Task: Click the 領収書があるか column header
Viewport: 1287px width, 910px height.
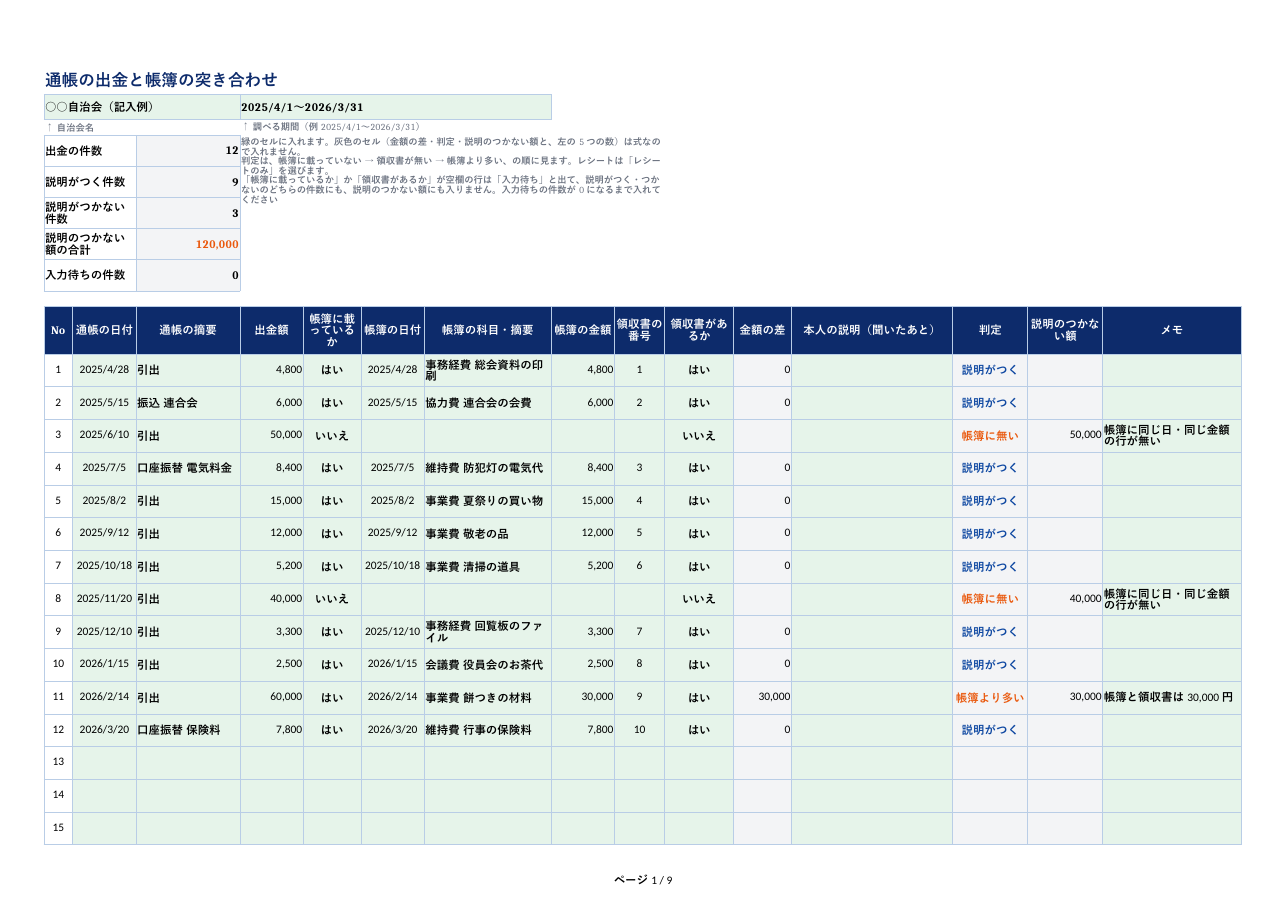Action: point(699,330)
